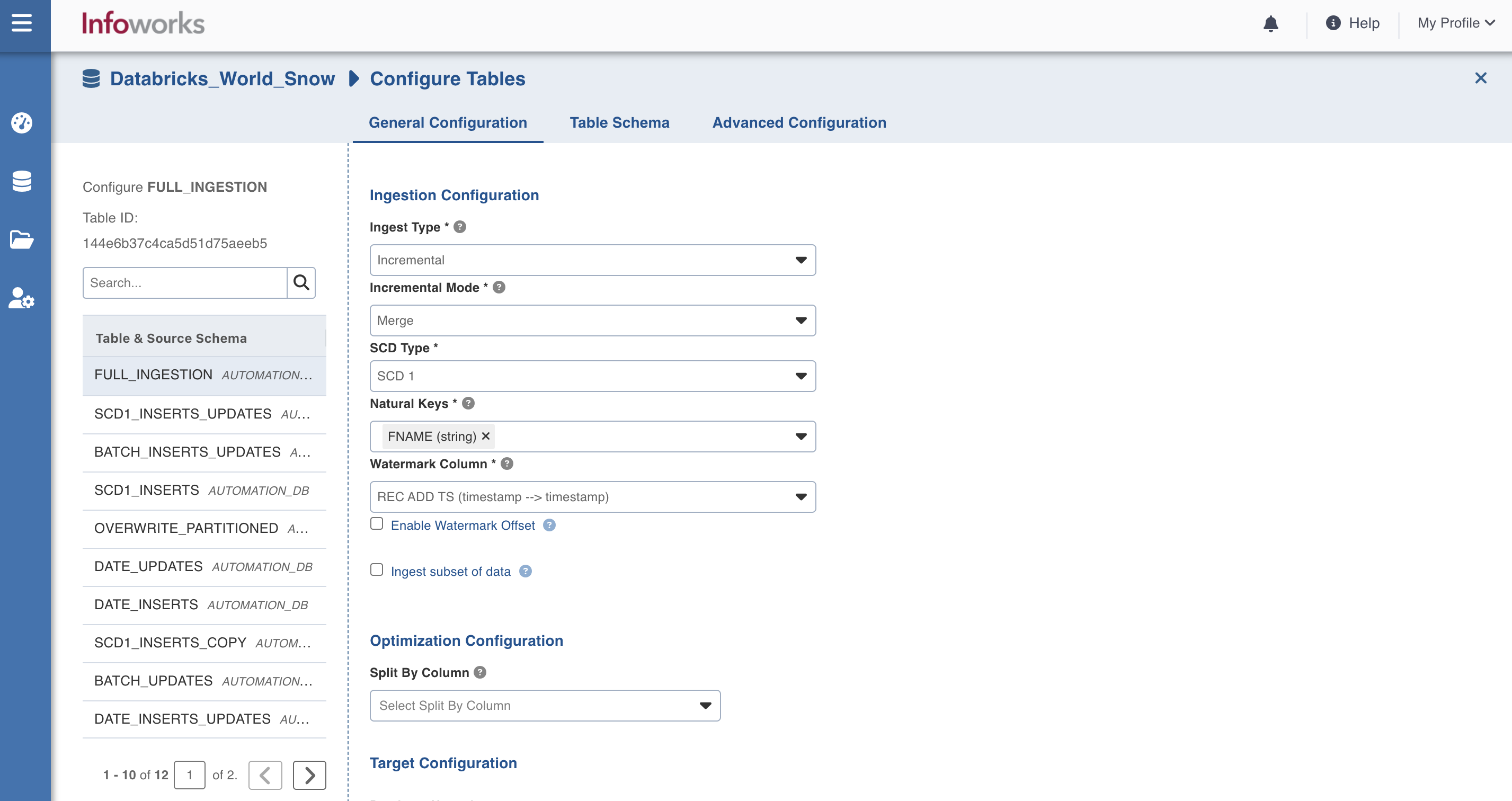Image resolution: width=1512 pixels, height=801 pixels.
Task: Switch to General Configuration tab
Action: (x=448, y=123)
